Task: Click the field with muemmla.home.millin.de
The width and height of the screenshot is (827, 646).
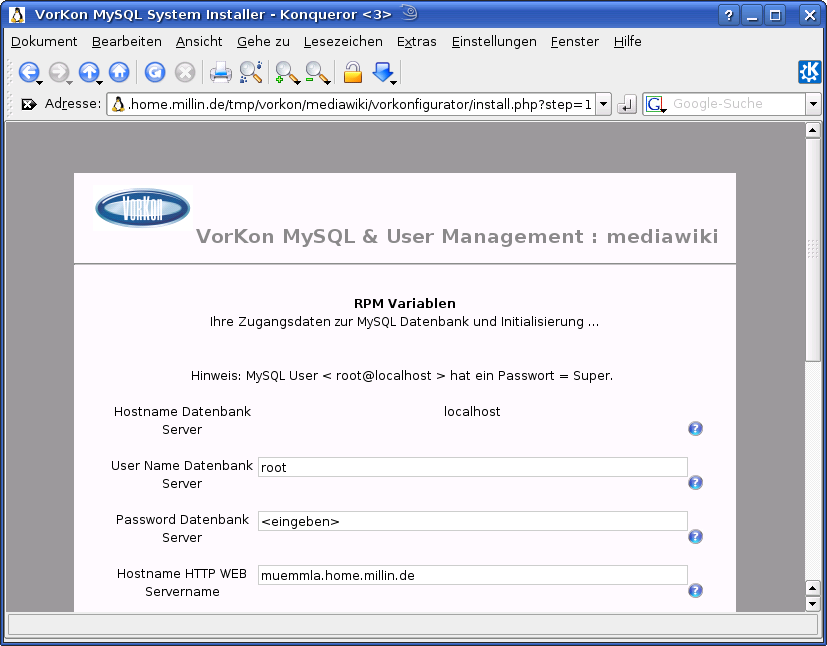Action: pyautogui.click(x=473, y=575)
